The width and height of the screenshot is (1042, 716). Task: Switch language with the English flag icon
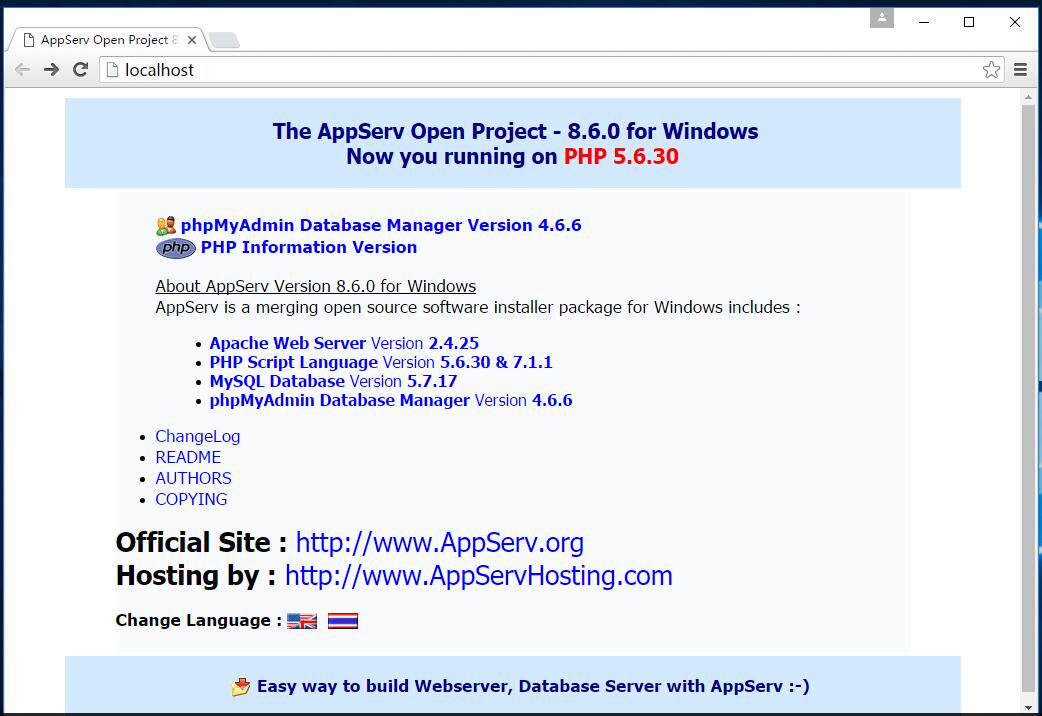point(302,621)
